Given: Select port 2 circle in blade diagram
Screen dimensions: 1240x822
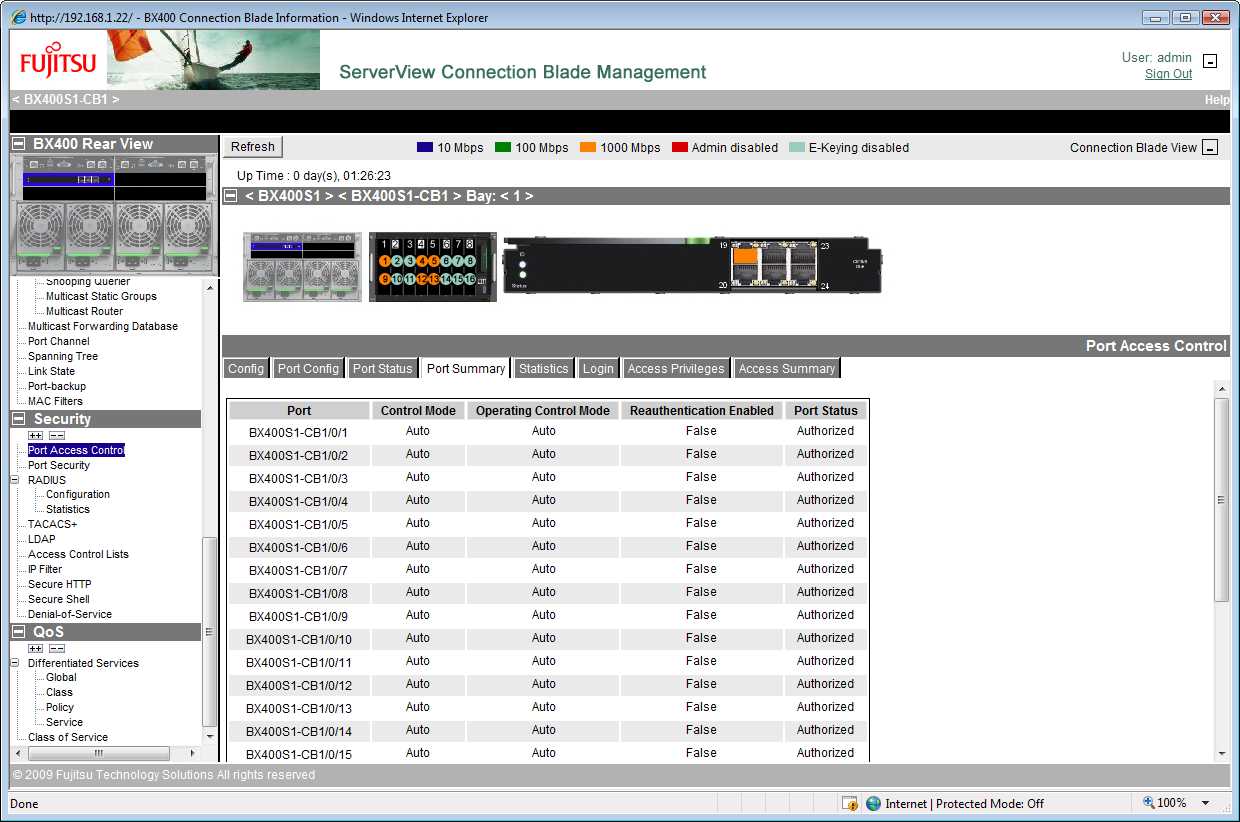Looking at the screenshot, I should [397, 261].
